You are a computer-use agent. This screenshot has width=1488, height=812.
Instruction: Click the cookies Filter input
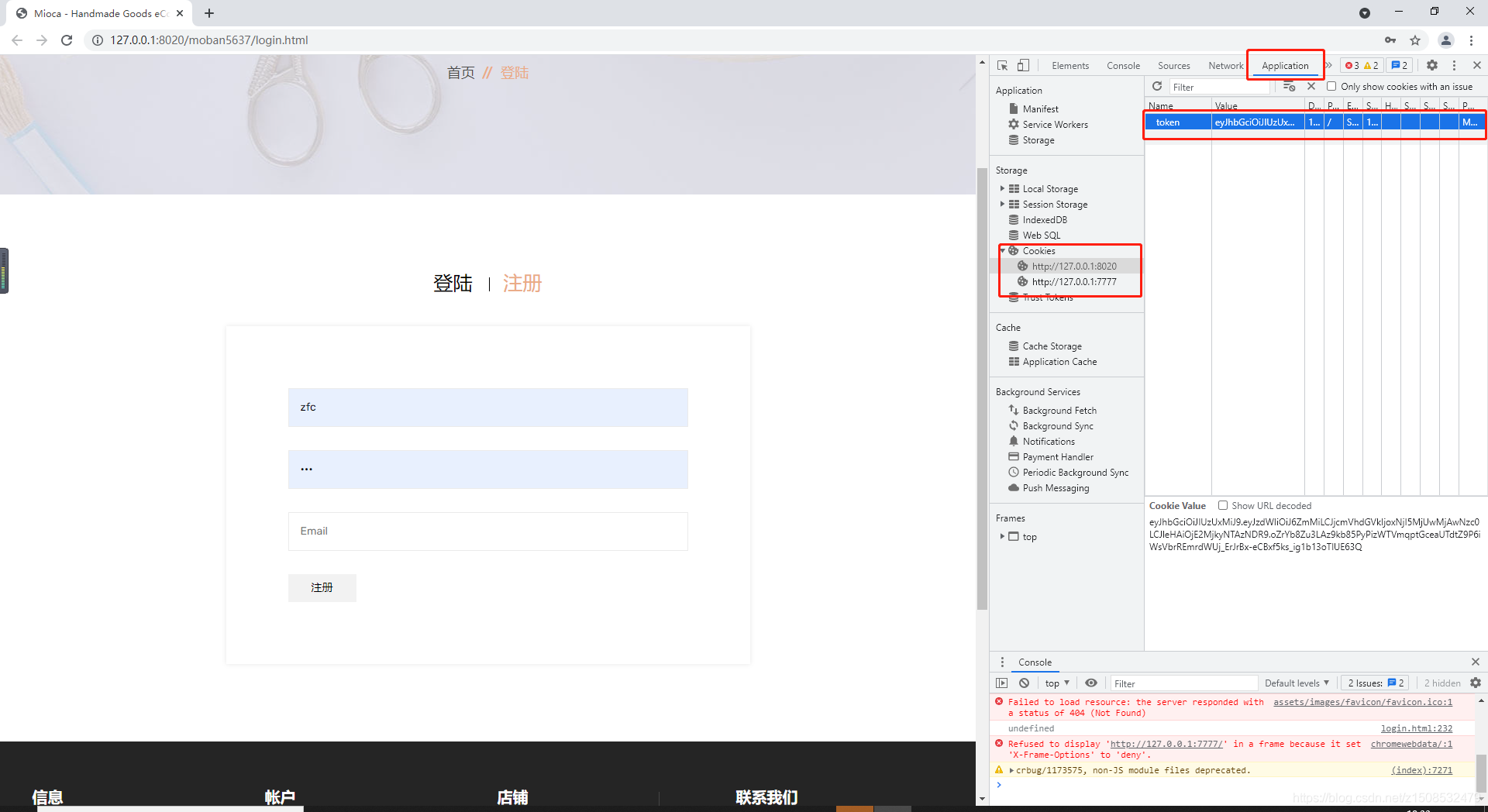point(1219,87)
